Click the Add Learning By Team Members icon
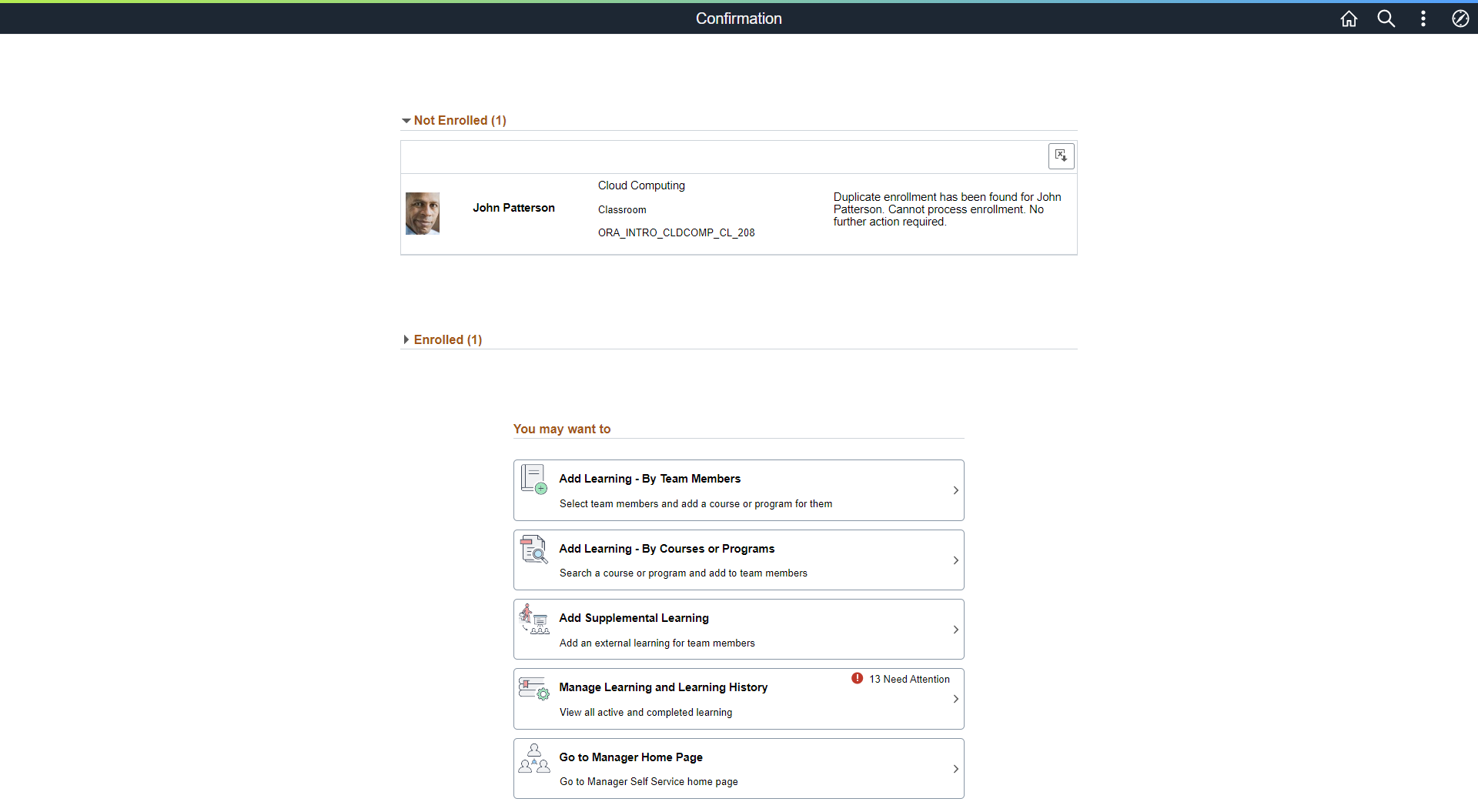The height and width of the screenshot is (812, 1478). point(534,479)
